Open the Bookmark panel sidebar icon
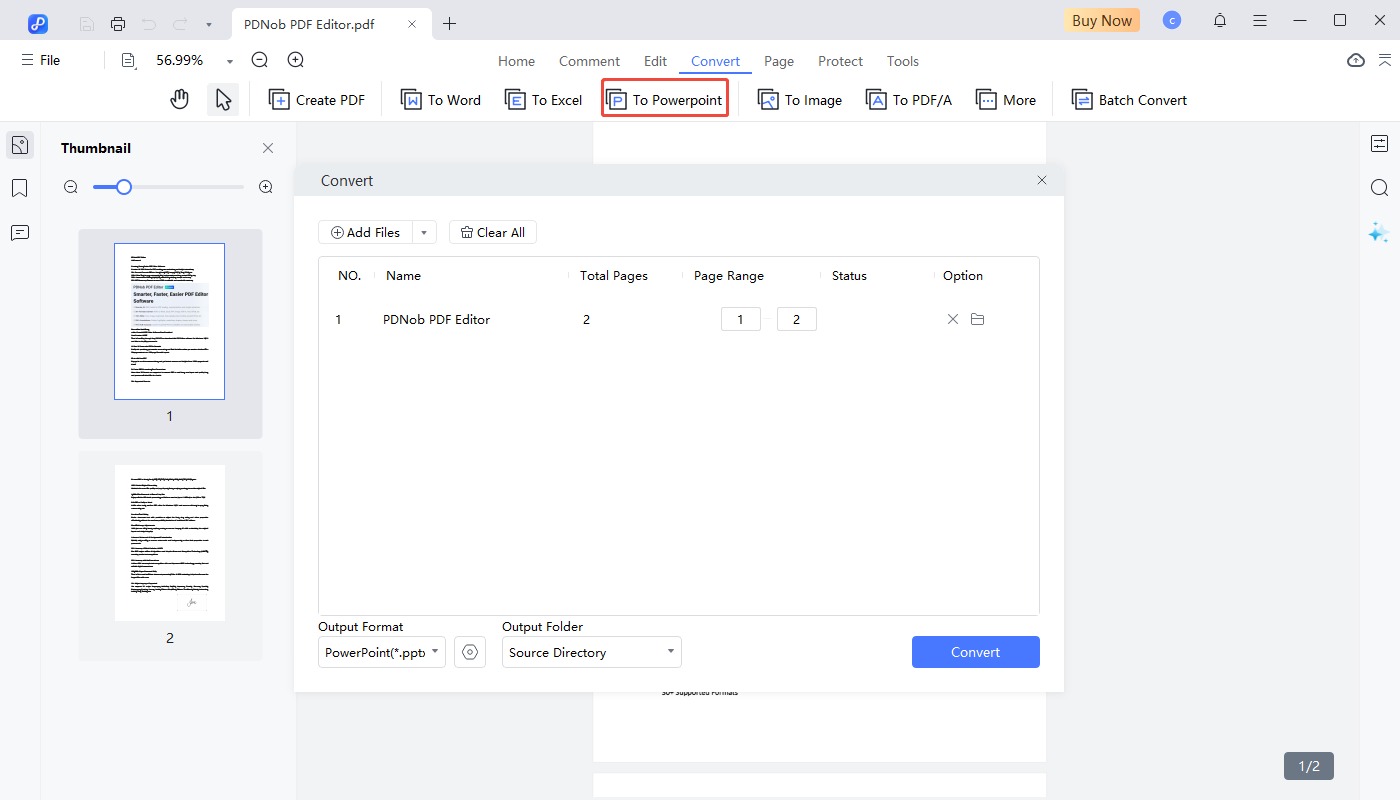Screen dimensions: 1400x800 [19, 188]
